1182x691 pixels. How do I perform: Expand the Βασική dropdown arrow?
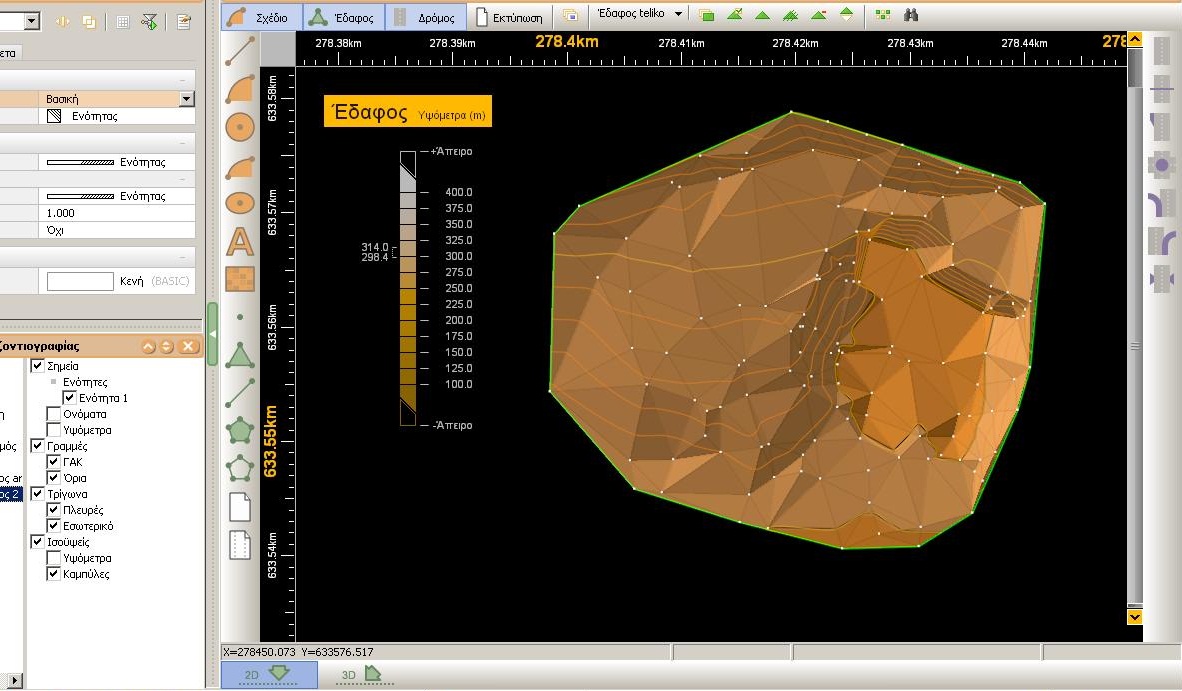point(186,99)
